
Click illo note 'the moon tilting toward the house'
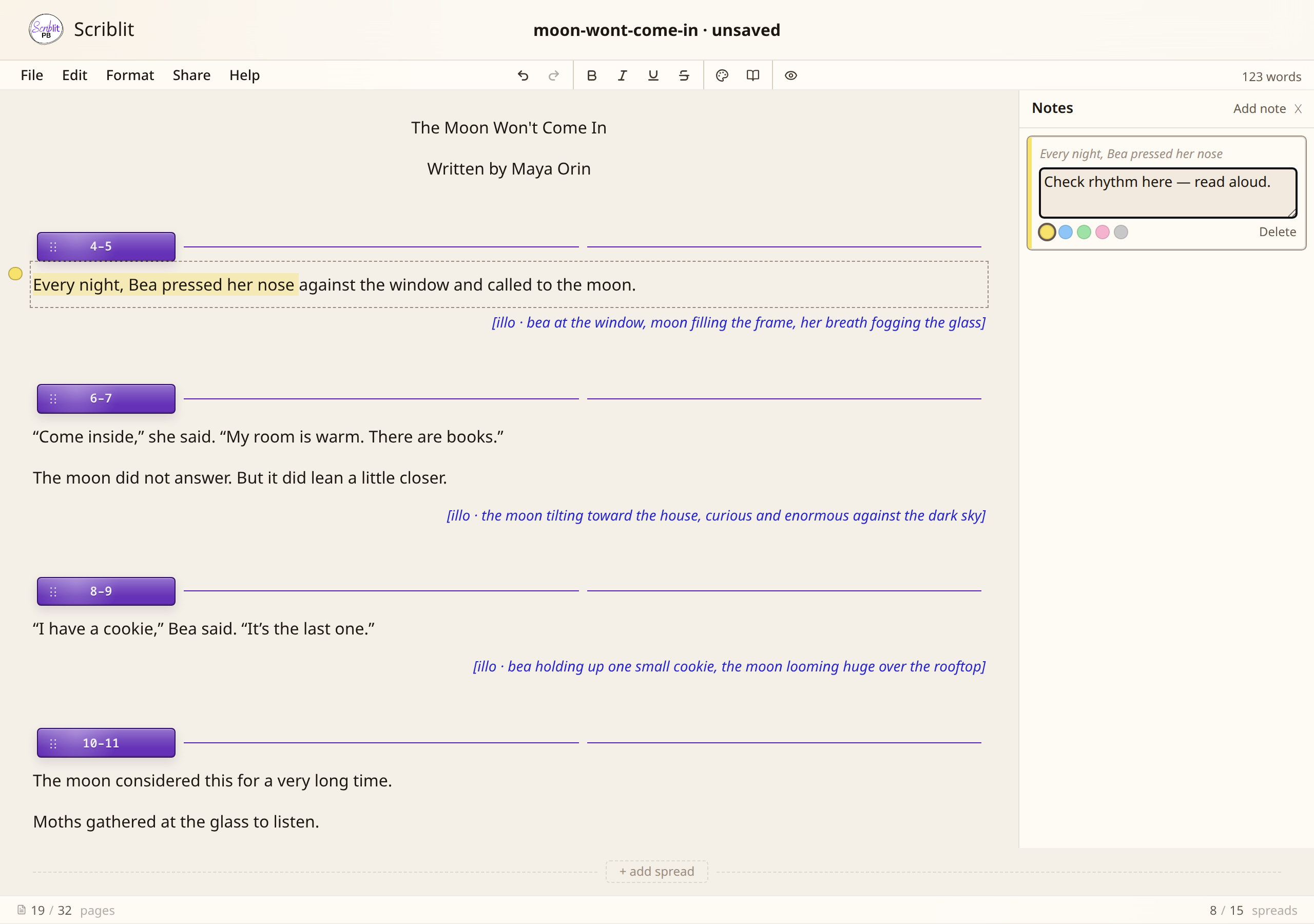click(x=716, y=516)
